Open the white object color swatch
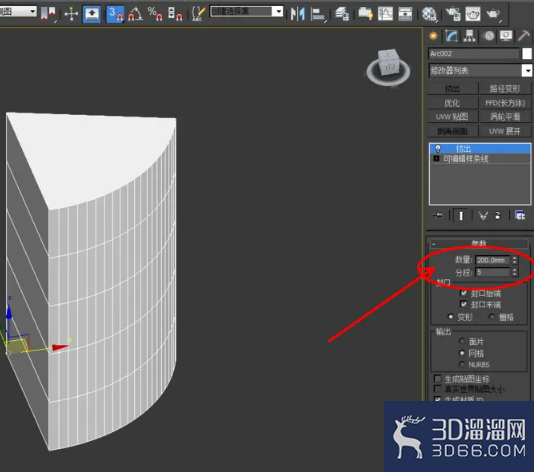The height and width of the screenshot is (472, 534). tap(527, 54)
